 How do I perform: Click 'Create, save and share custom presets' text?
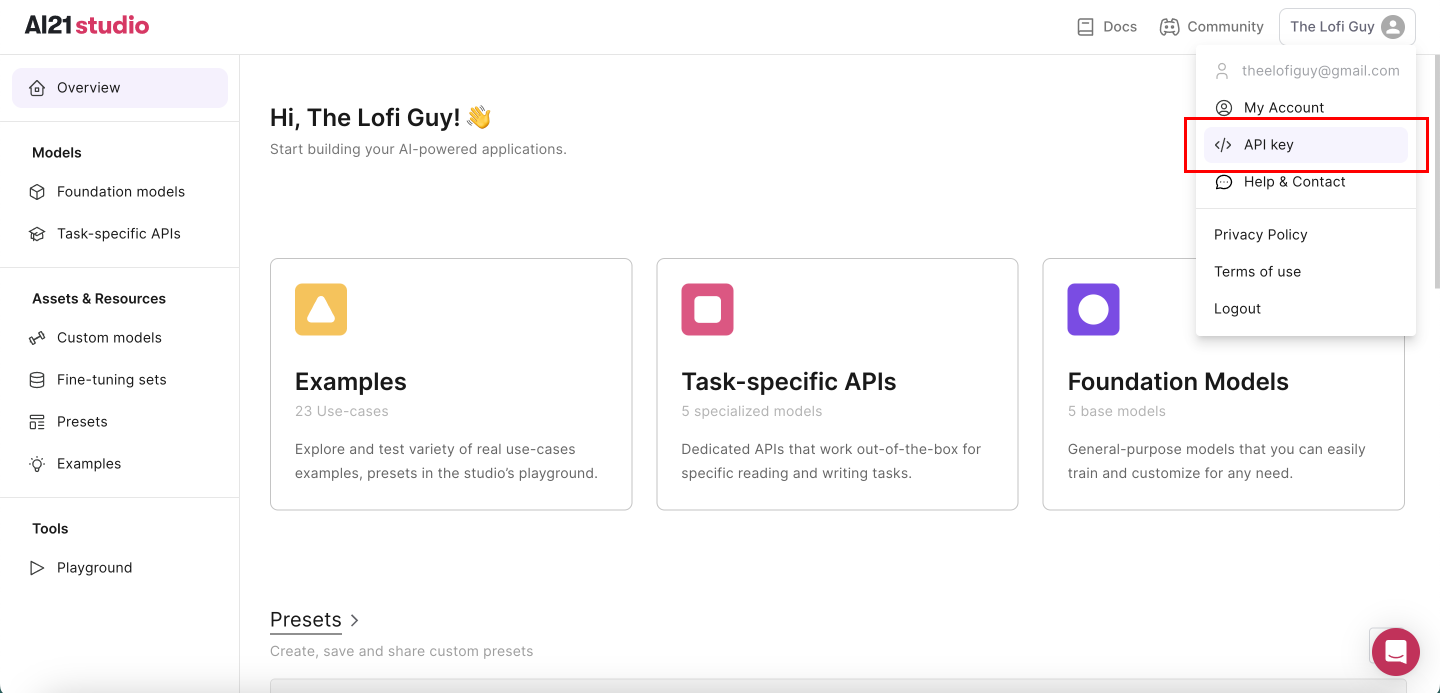coord(402,651)
